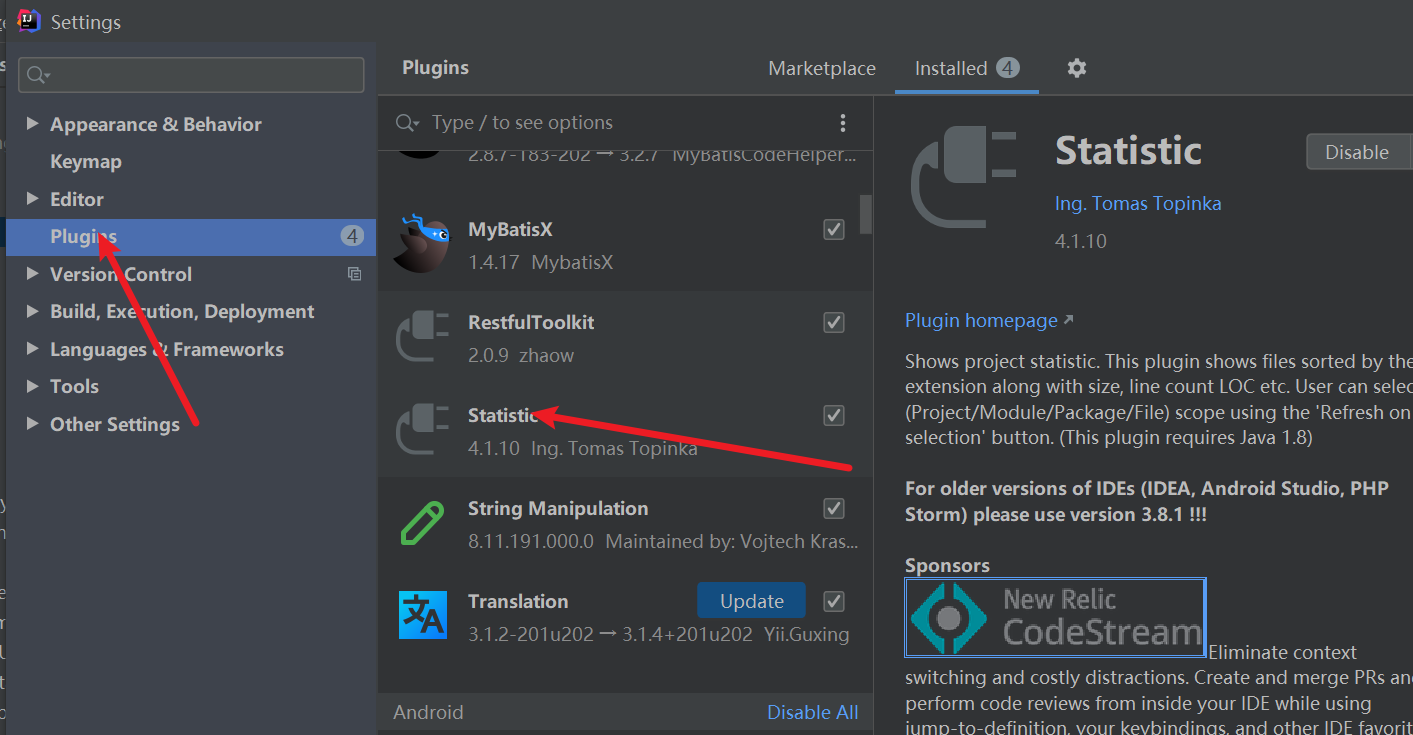Click the IntelliJ IDEA logo in title bar
The image size is (1413, 735).
pyautogui.click(x=29, y=21)
